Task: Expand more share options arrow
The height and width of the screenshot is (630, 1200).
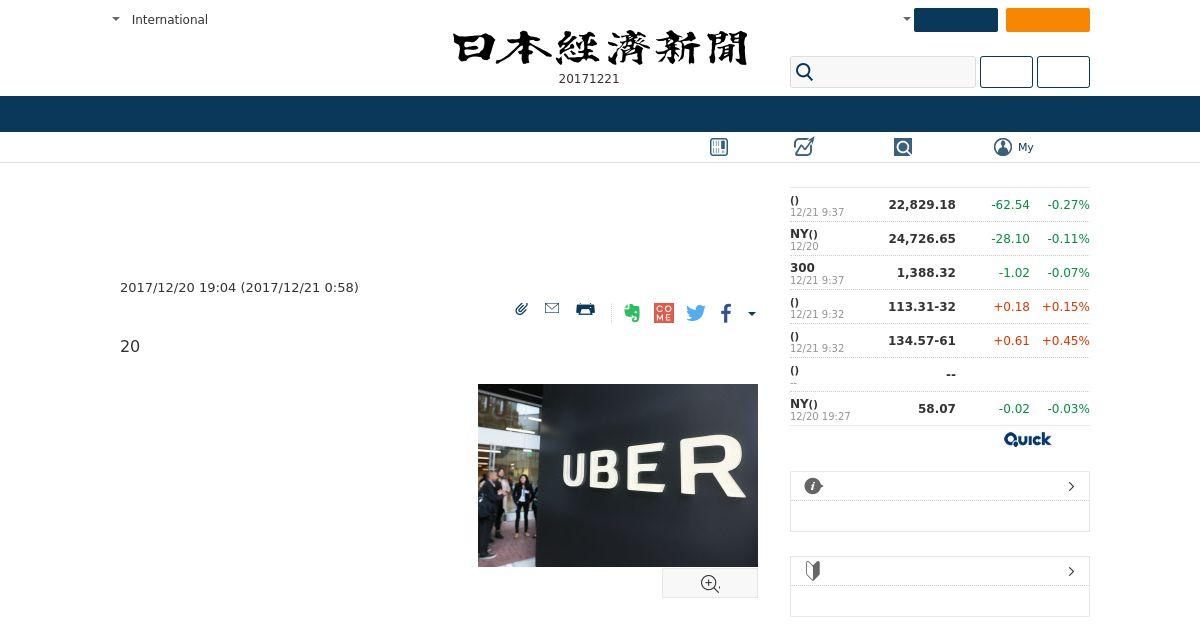Action: click(x=752, y=314)
